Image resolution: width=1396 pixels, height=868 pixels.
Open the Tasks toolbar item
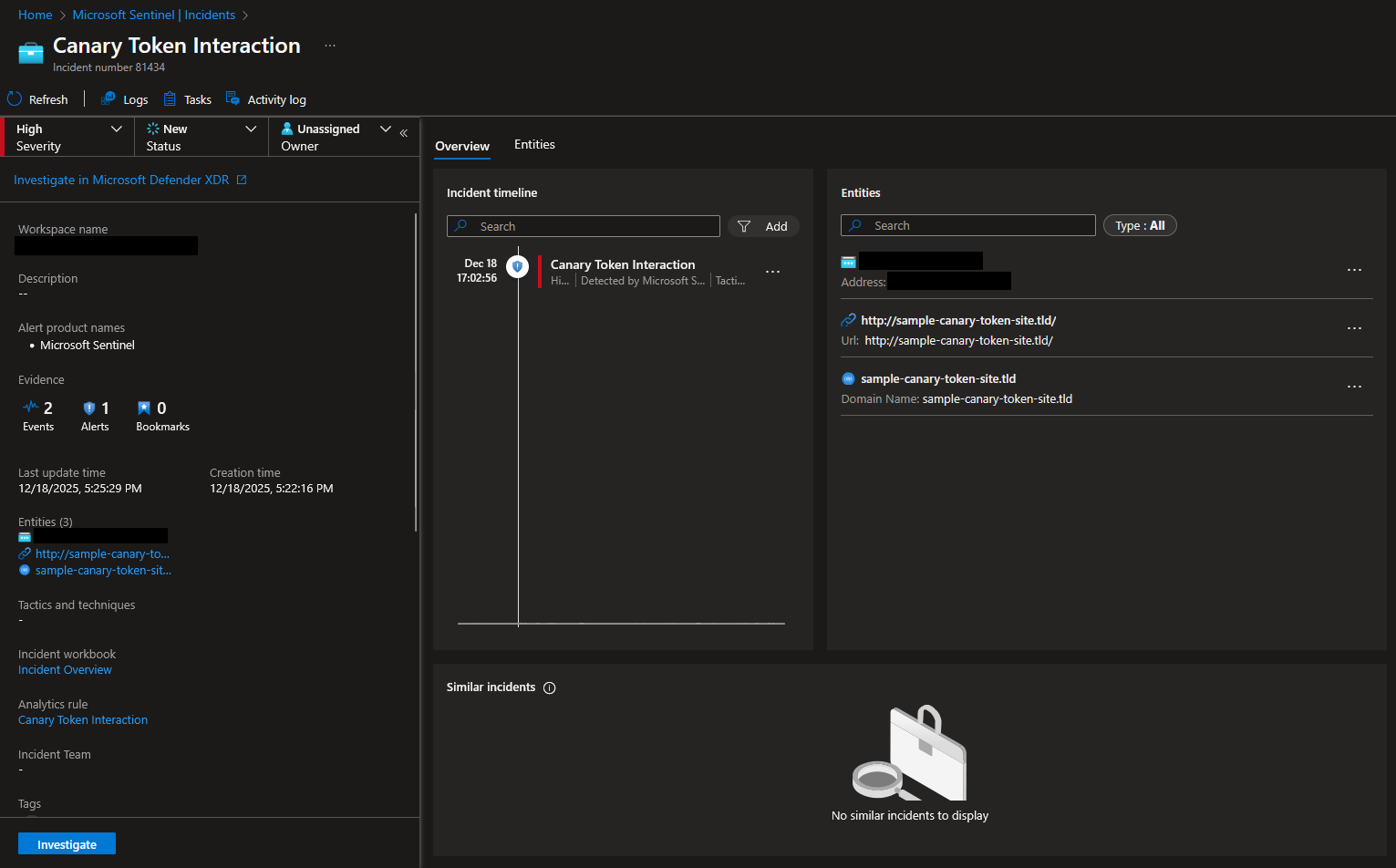[x=187, y=99]
